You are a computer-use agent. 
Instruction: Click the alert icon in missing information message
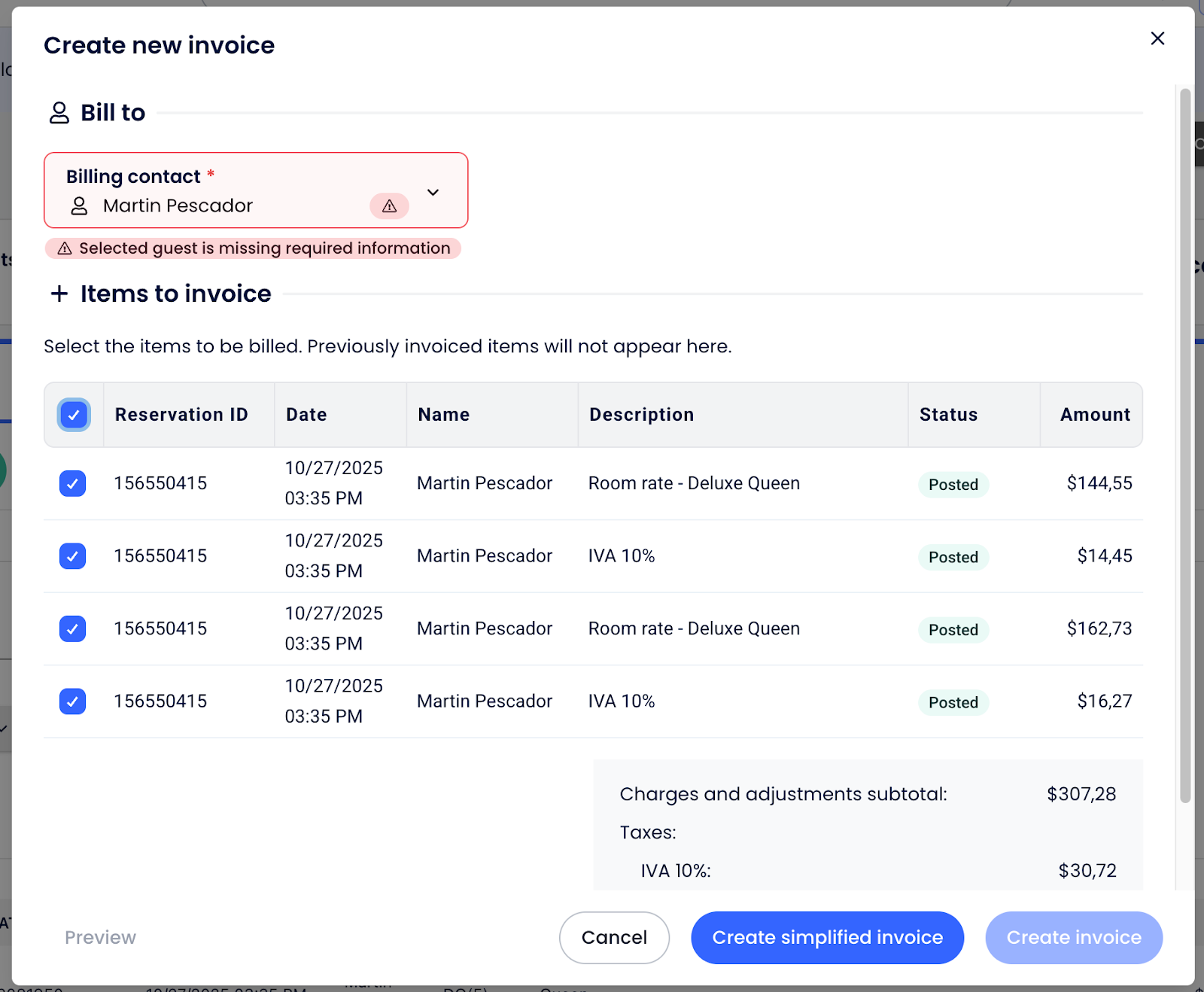click(x=65, y=248)
